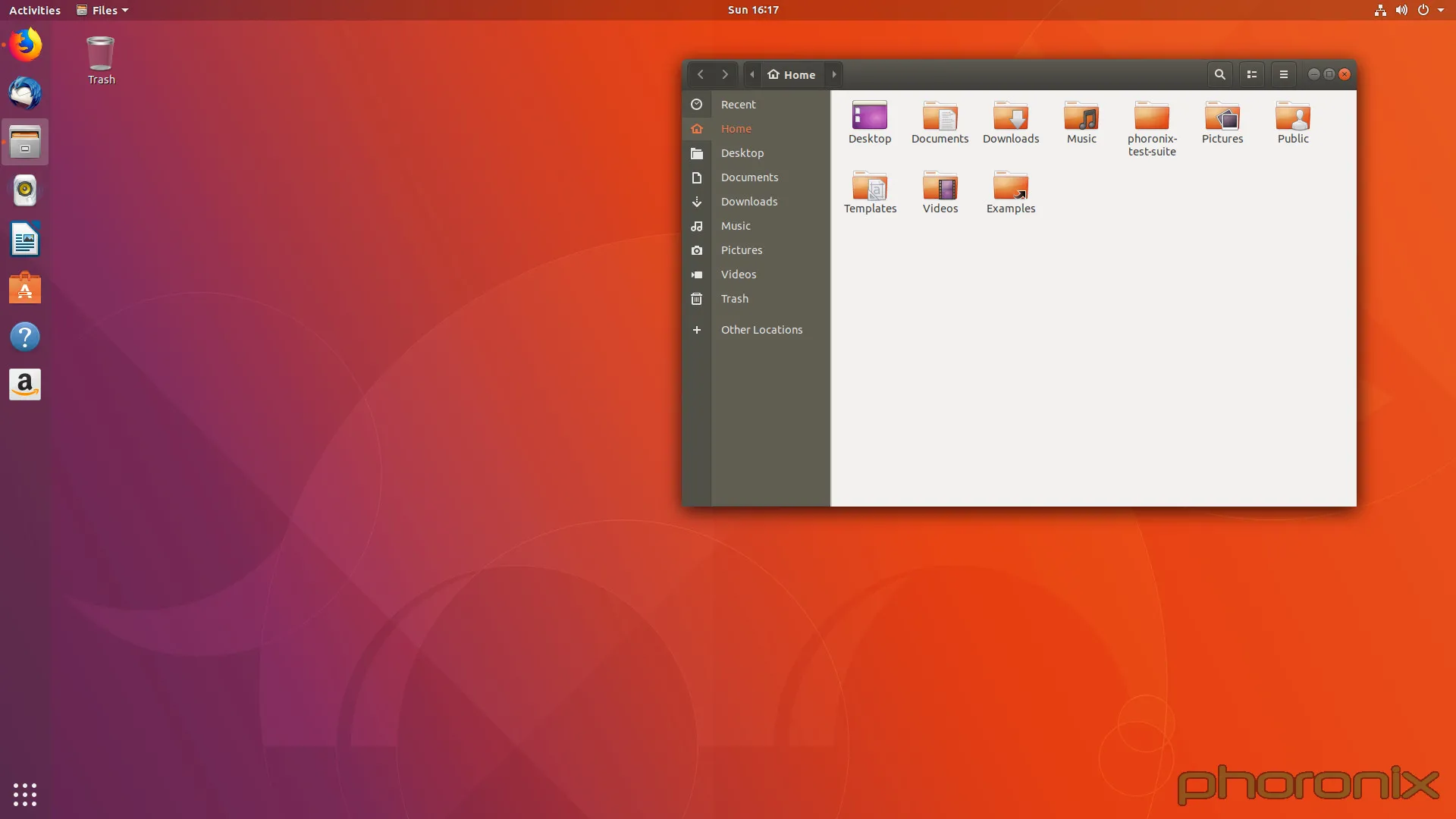The width and height of the screenshot is (1456, 819).
Task: Open the Files hamburger menu
Action: click(1284, 74)
